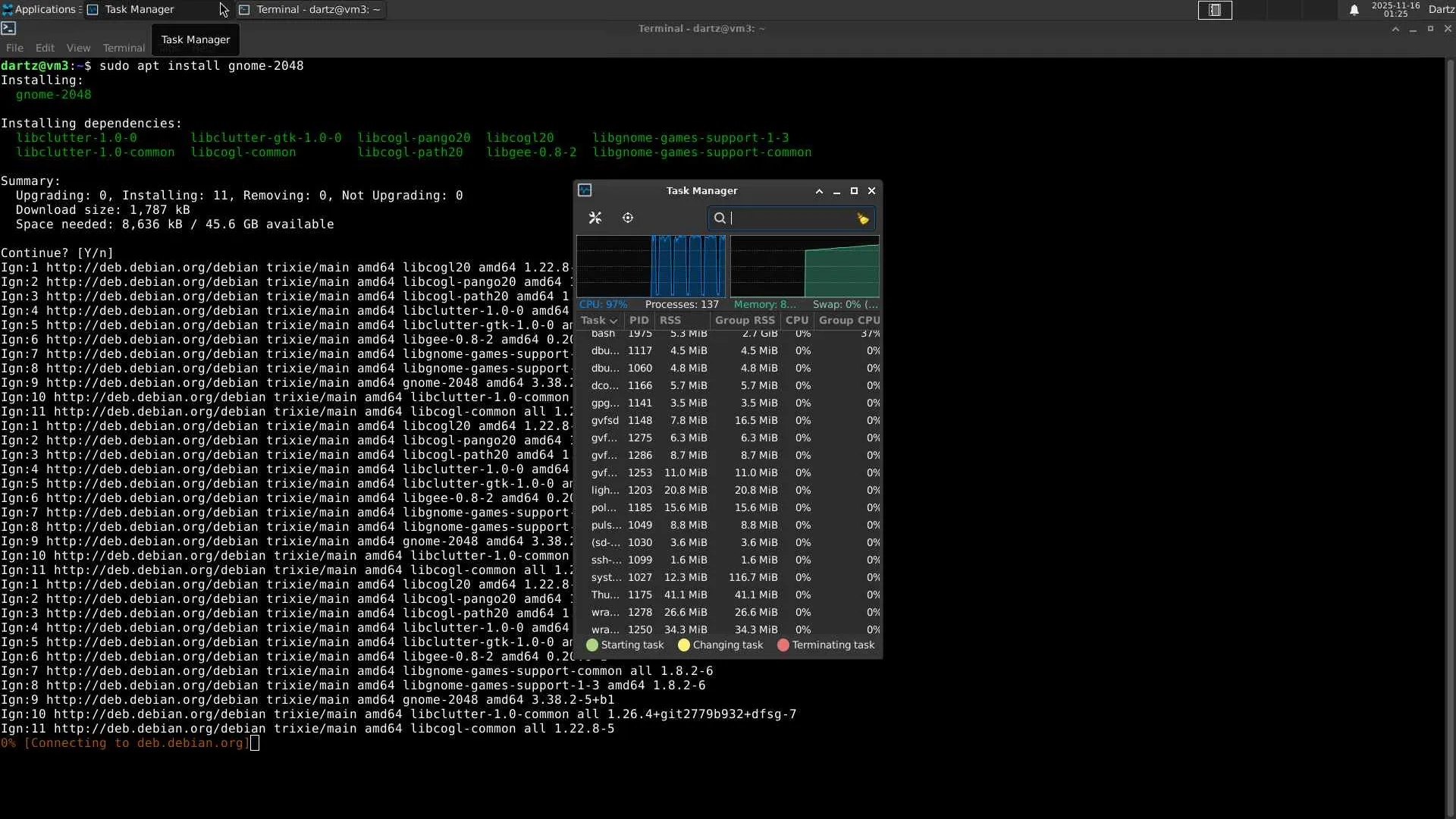The image size is (1456, 819).
Task: Switch to Terminal - dartz@vm3 taskbar button
Action: tap(310, 10)
